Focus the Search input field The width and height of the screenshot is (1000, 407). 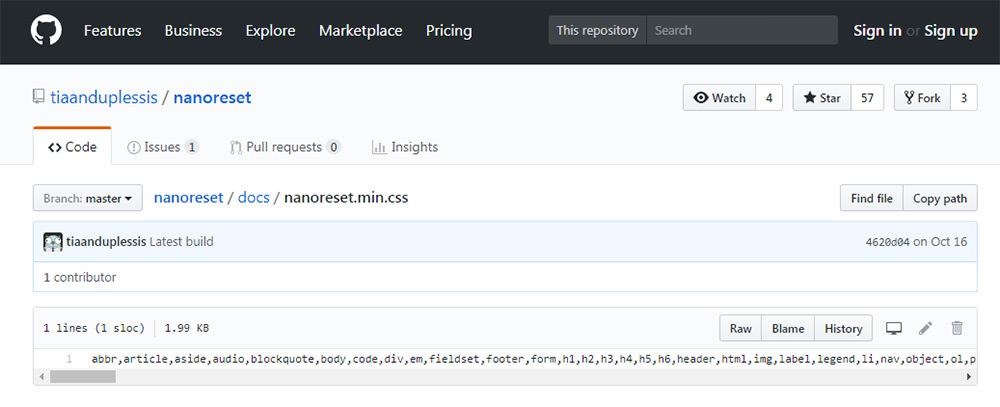point(742,30)
